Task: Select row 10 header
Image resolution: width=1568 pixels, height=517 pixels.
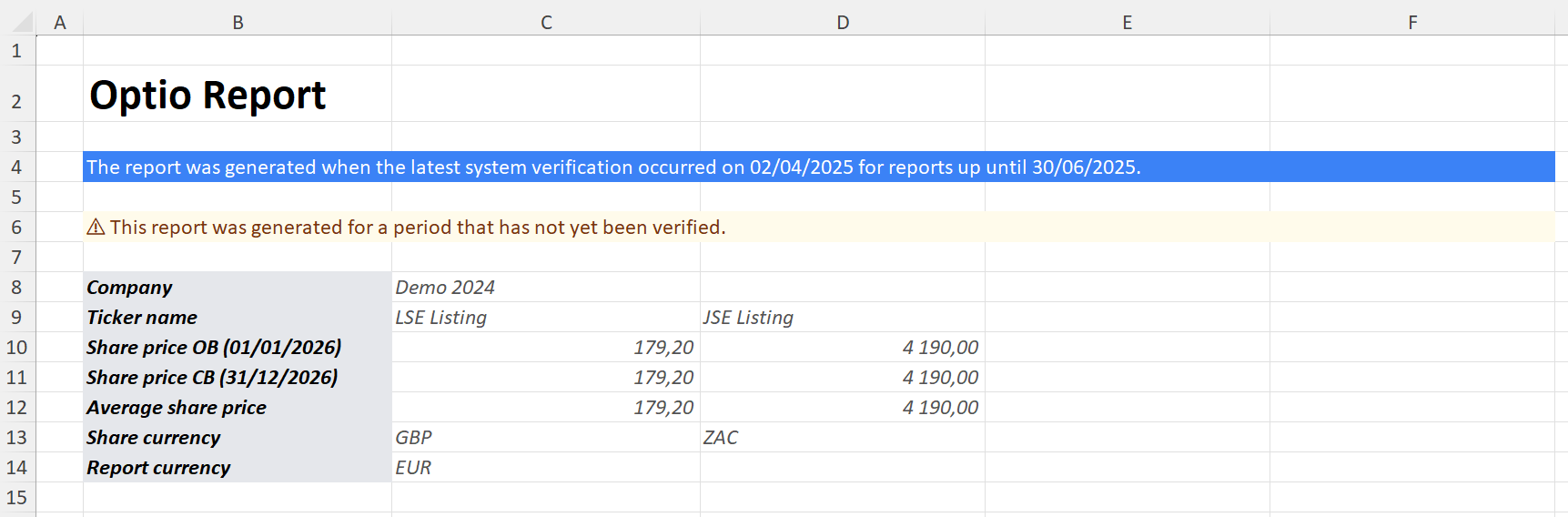Action: [17, 347]
